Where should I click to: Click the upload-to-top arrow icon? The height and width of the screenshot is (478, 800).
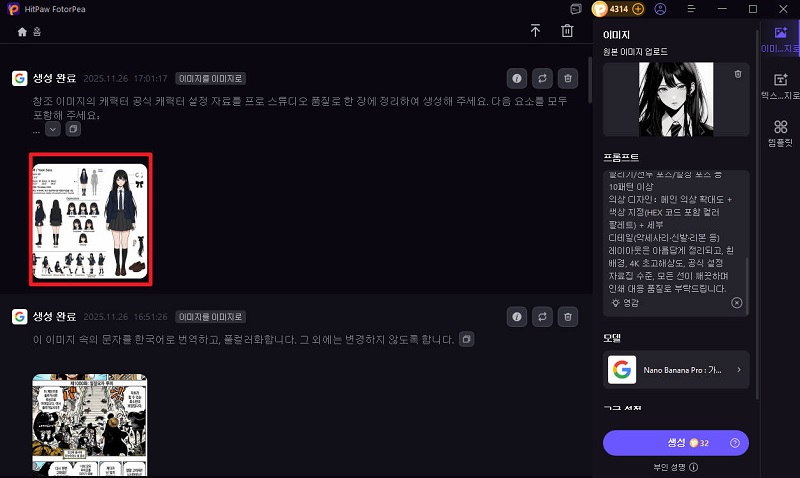(x=535, y=31)
